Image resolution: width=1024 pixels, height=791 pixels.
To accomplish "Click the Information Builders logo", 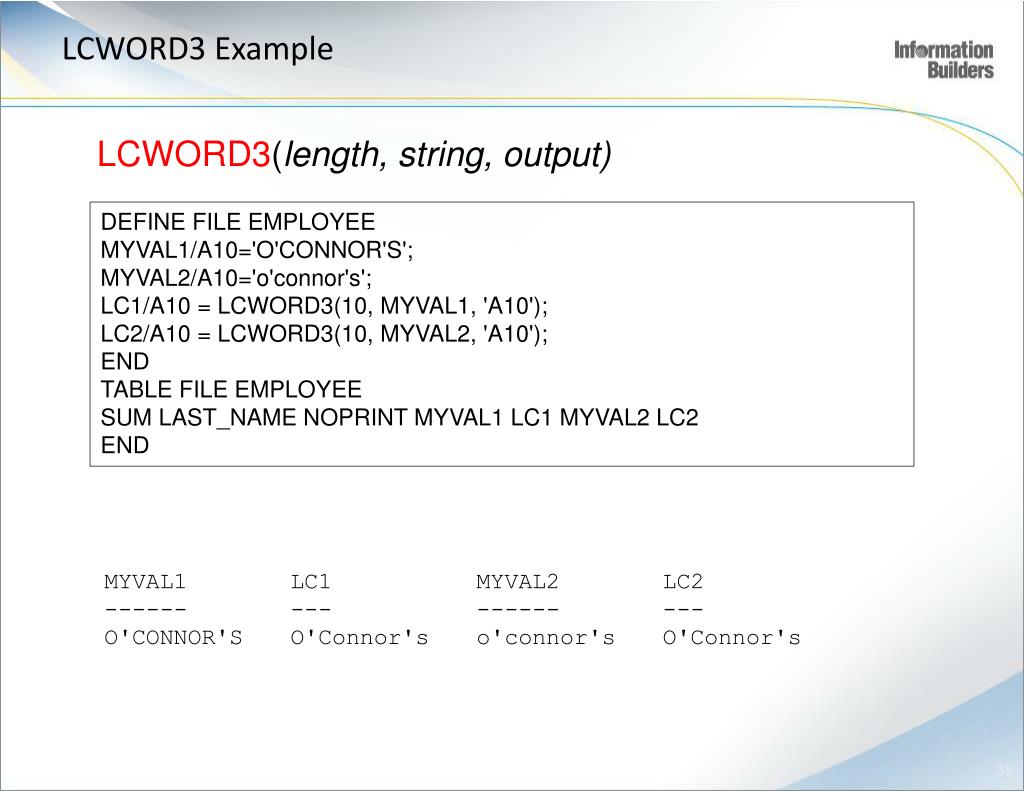I will [944, 59].
